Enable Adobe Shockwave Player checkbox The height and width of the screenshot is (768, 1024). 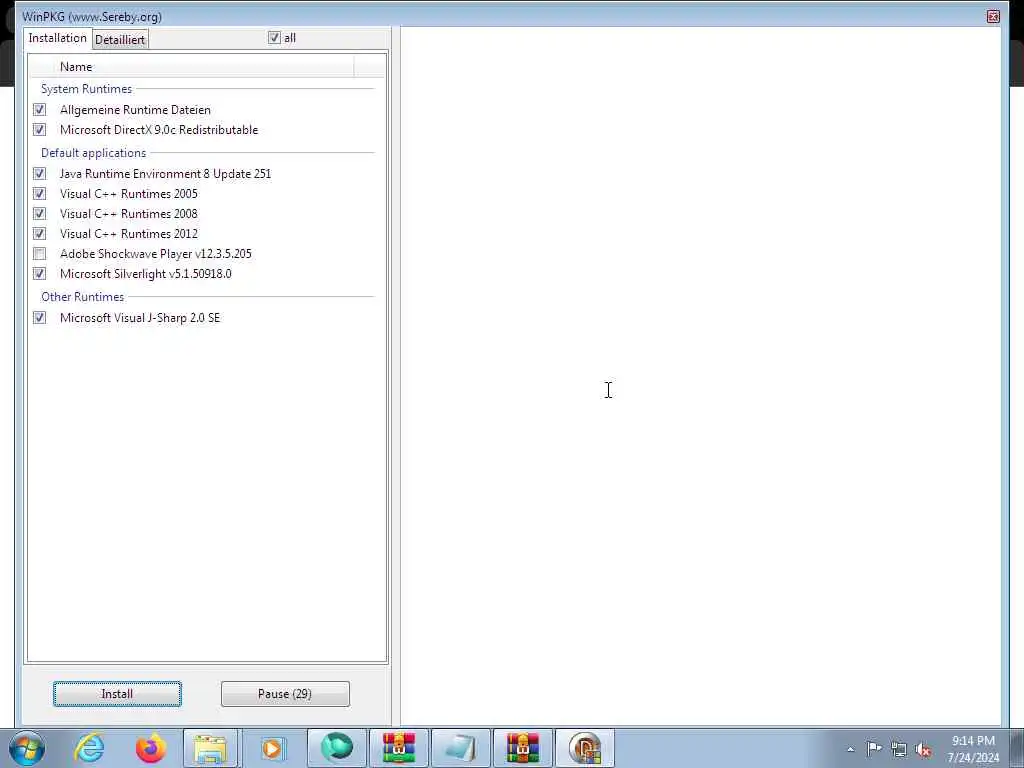(x=40, y=254)
